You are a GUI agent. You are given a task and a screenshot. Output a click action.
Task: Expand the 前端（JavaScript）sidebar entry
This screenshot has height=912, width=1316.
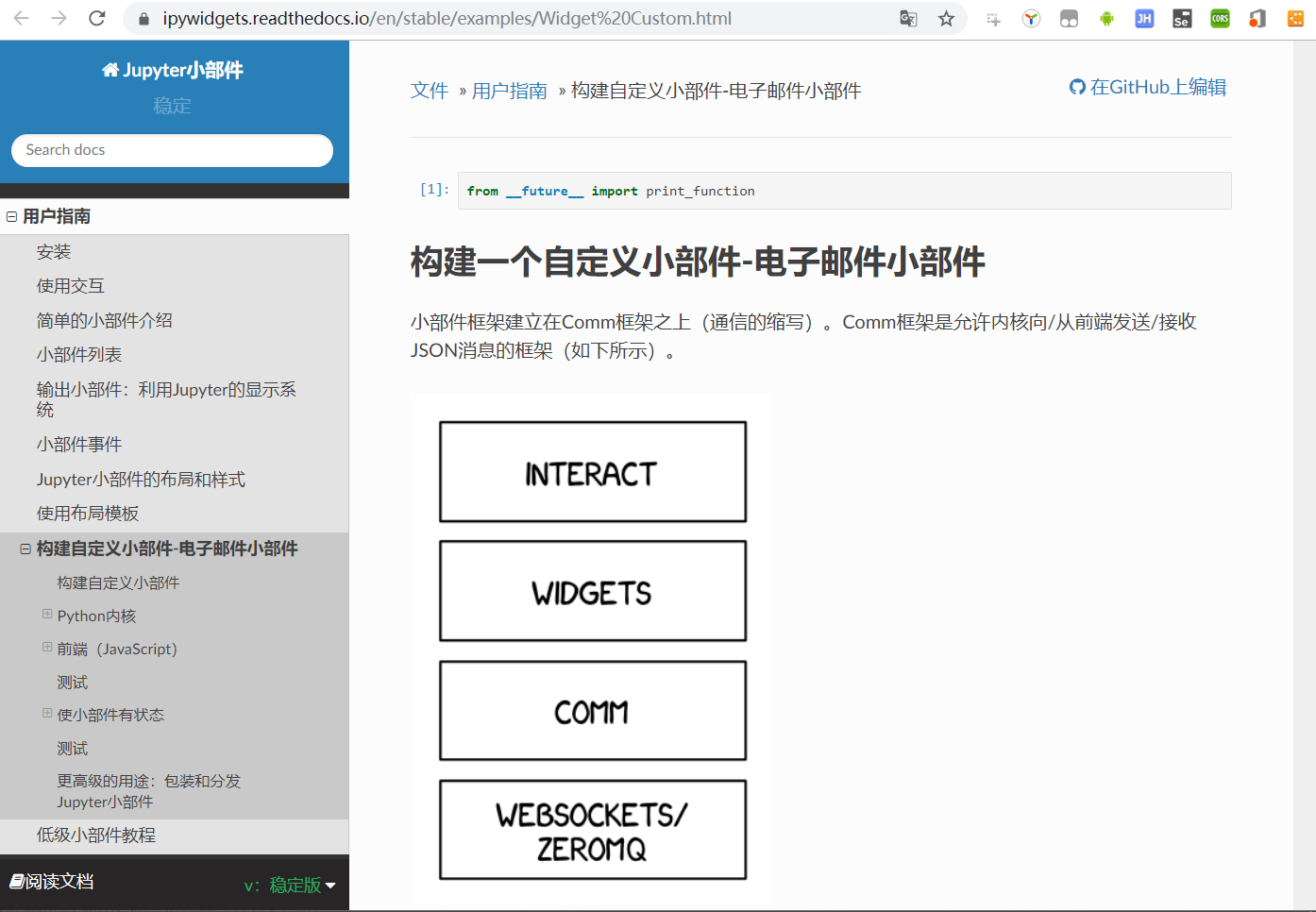coord(46,648)
